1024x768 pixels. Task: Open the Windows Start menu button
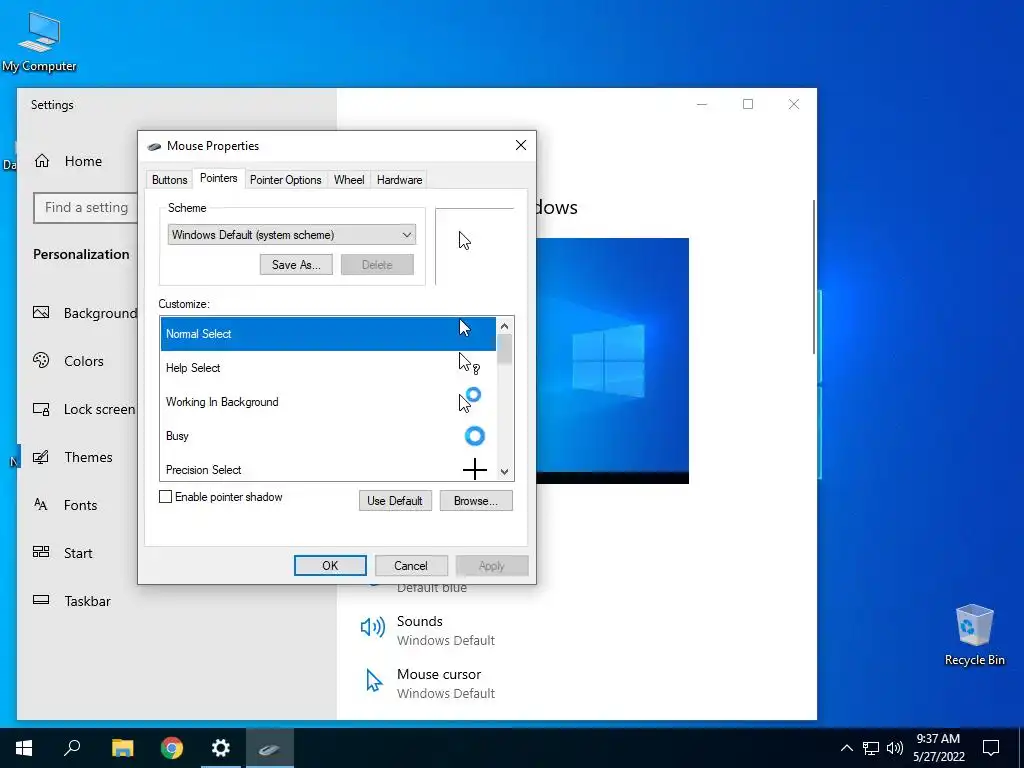pos(24,748)
